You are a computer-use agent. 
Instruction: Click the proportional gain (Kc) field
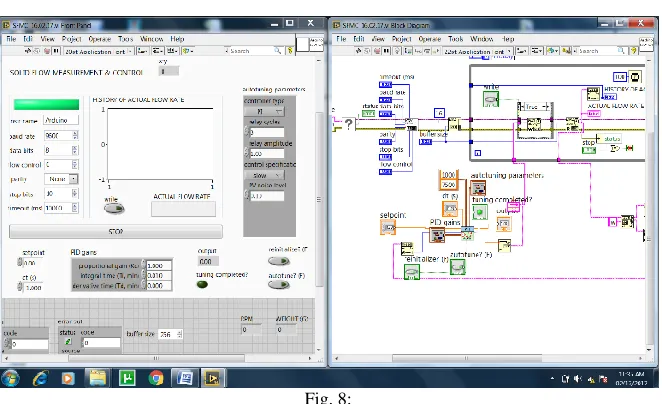(x=159, y=266)
